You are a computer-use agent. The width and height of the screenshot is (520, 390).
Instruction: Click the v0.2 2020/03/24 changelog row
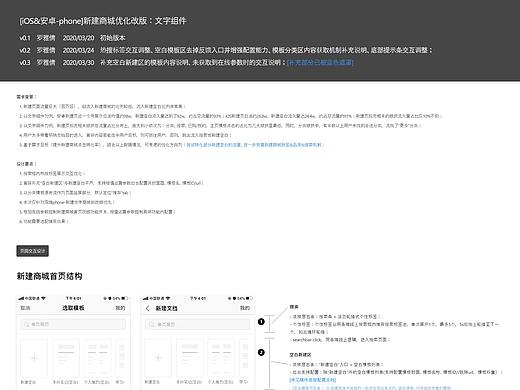[226, 50]
